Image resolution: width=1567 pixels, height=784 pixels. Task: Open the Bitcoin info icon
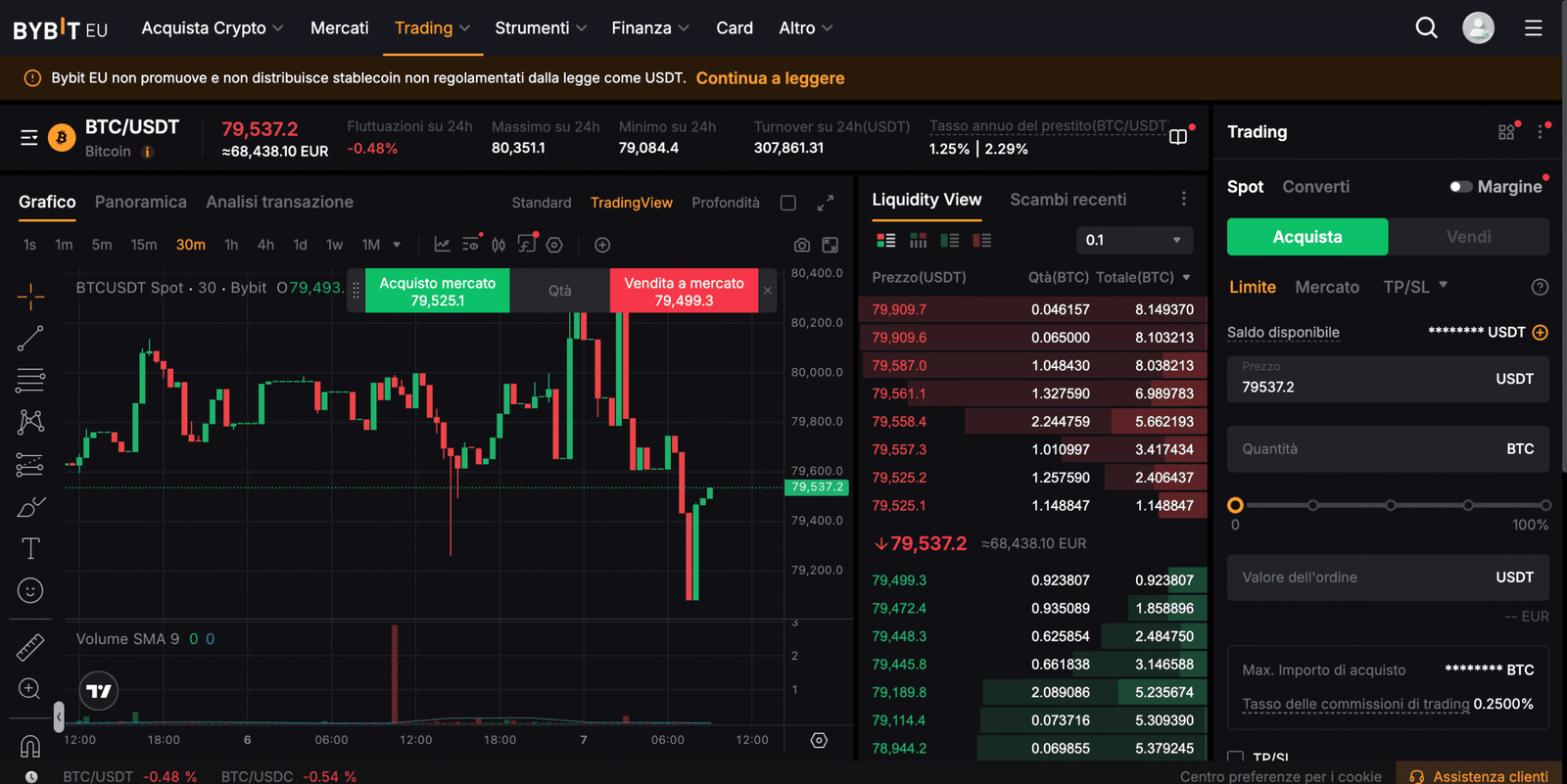(x=148, y=152)
